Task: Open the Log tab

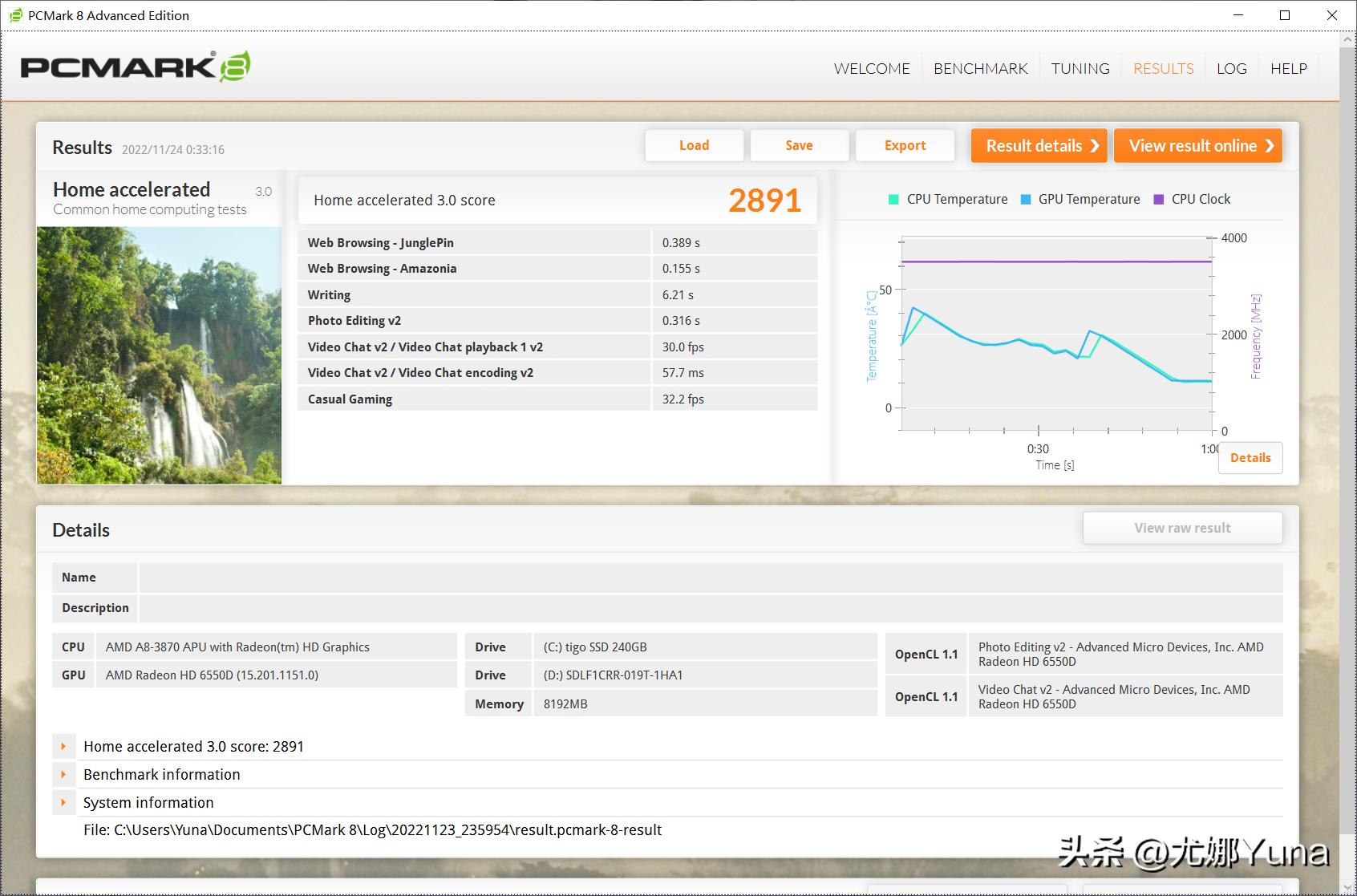Action: (x=1231, y=69)
